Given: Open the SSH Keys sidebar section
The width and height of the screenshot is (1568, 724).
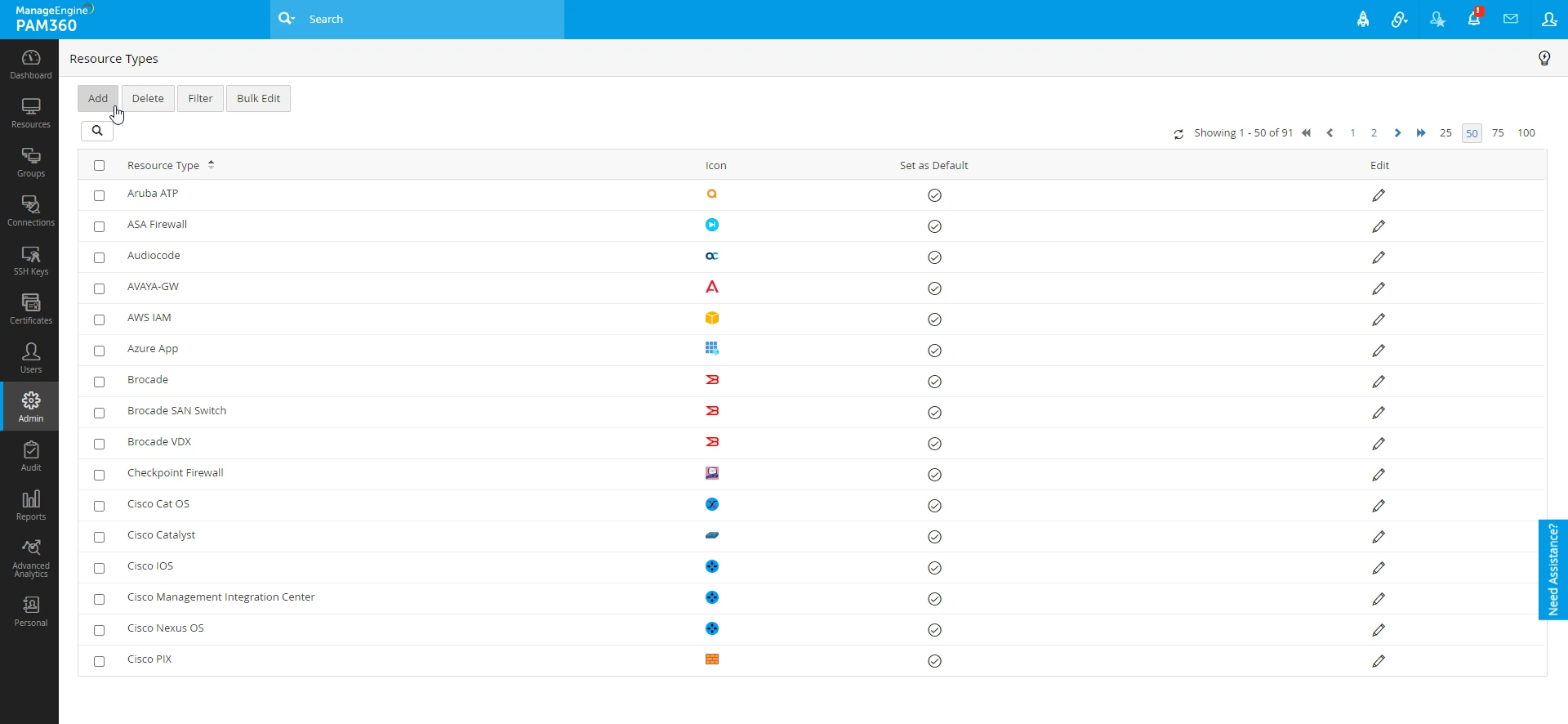Looking at the screenshot, I should pos(30,260).
